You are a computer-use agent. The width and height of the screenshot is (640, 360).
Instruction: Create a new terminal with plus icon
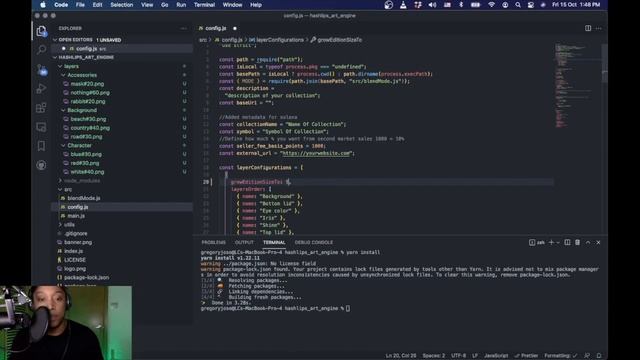pos(551,242)
